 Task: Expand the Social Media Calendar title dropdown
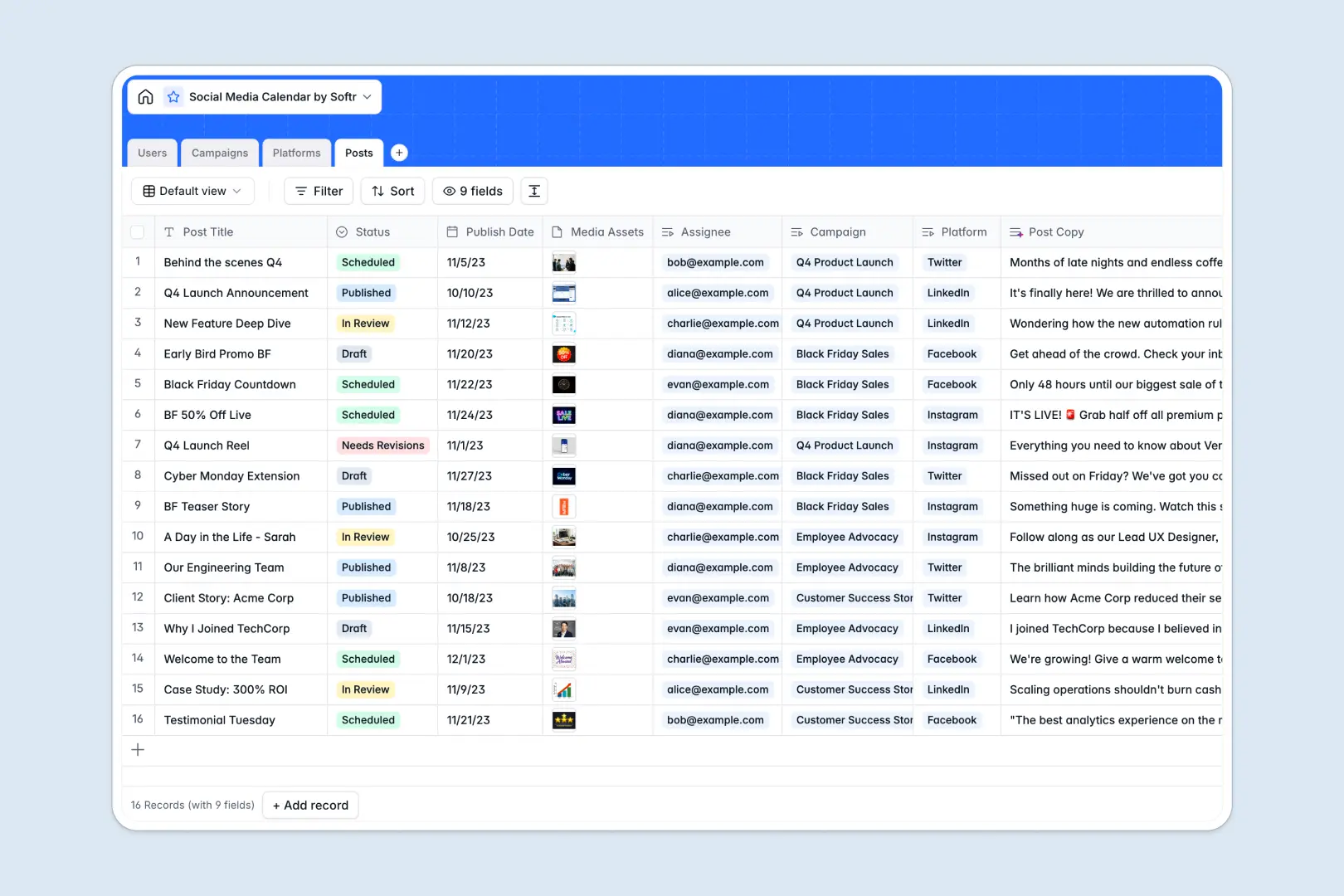tap(368, 96)
